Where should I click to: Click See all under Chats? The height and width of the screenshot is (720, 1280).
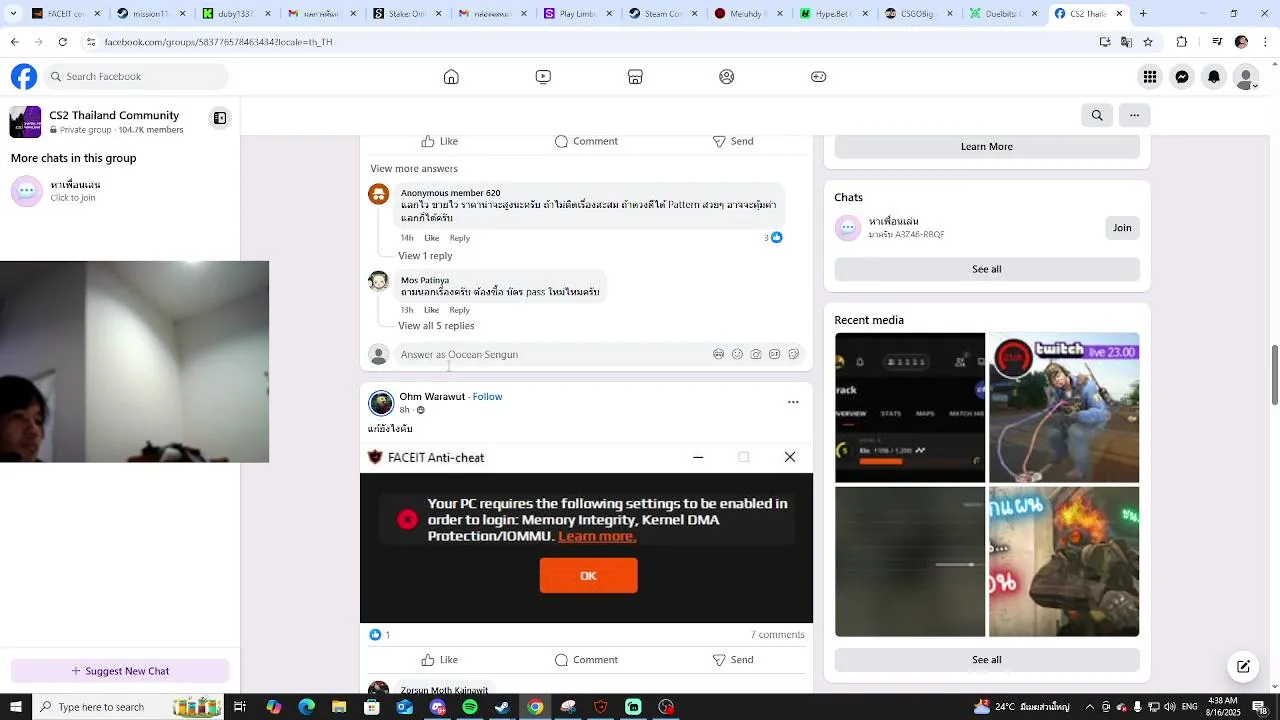point(987,269)
